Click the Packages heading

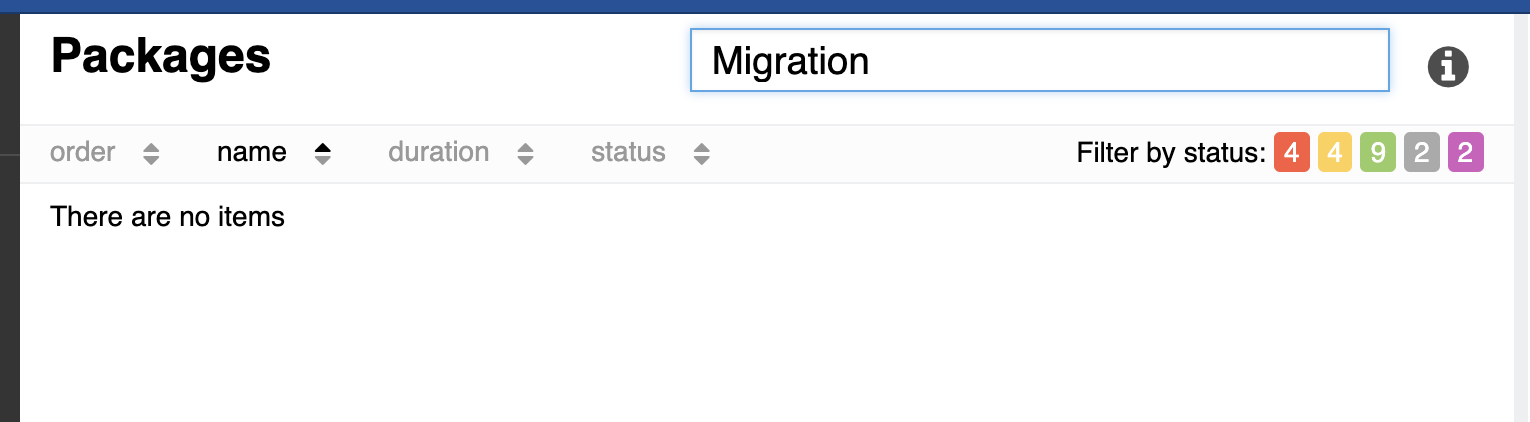click(161, 56)
